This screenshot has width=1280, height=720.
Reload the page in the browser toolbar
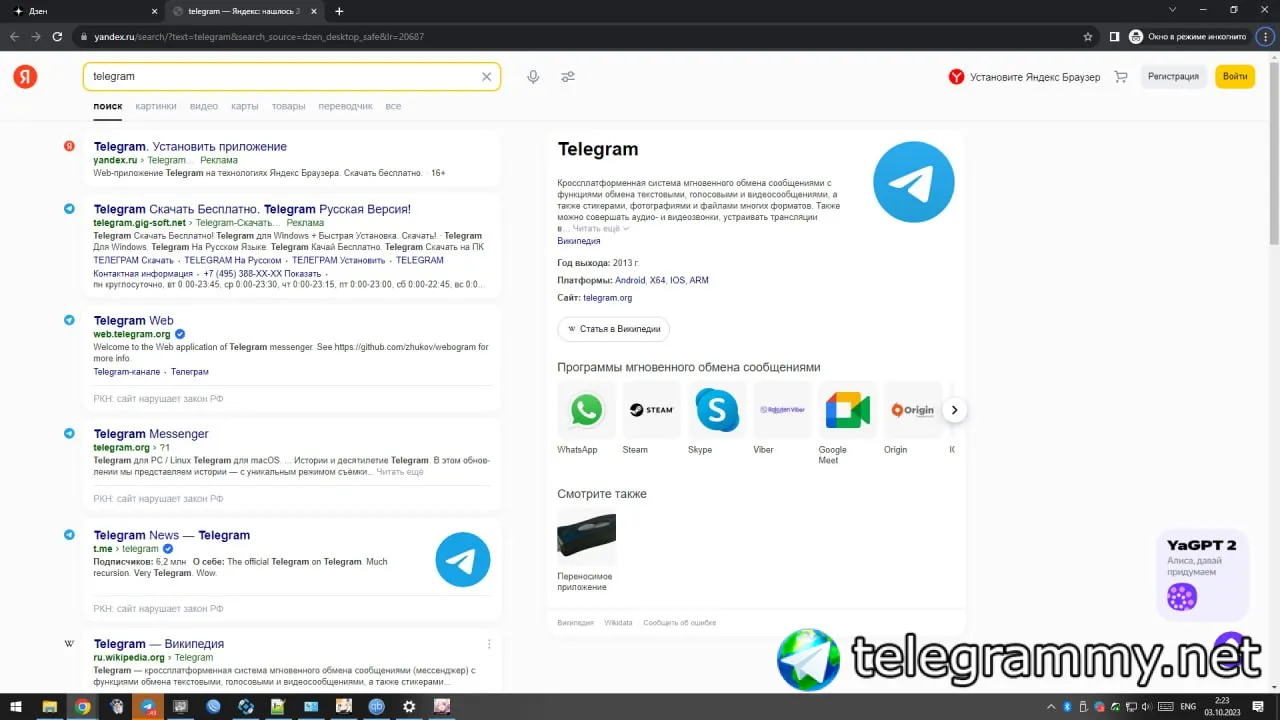[x=58, y=37]
